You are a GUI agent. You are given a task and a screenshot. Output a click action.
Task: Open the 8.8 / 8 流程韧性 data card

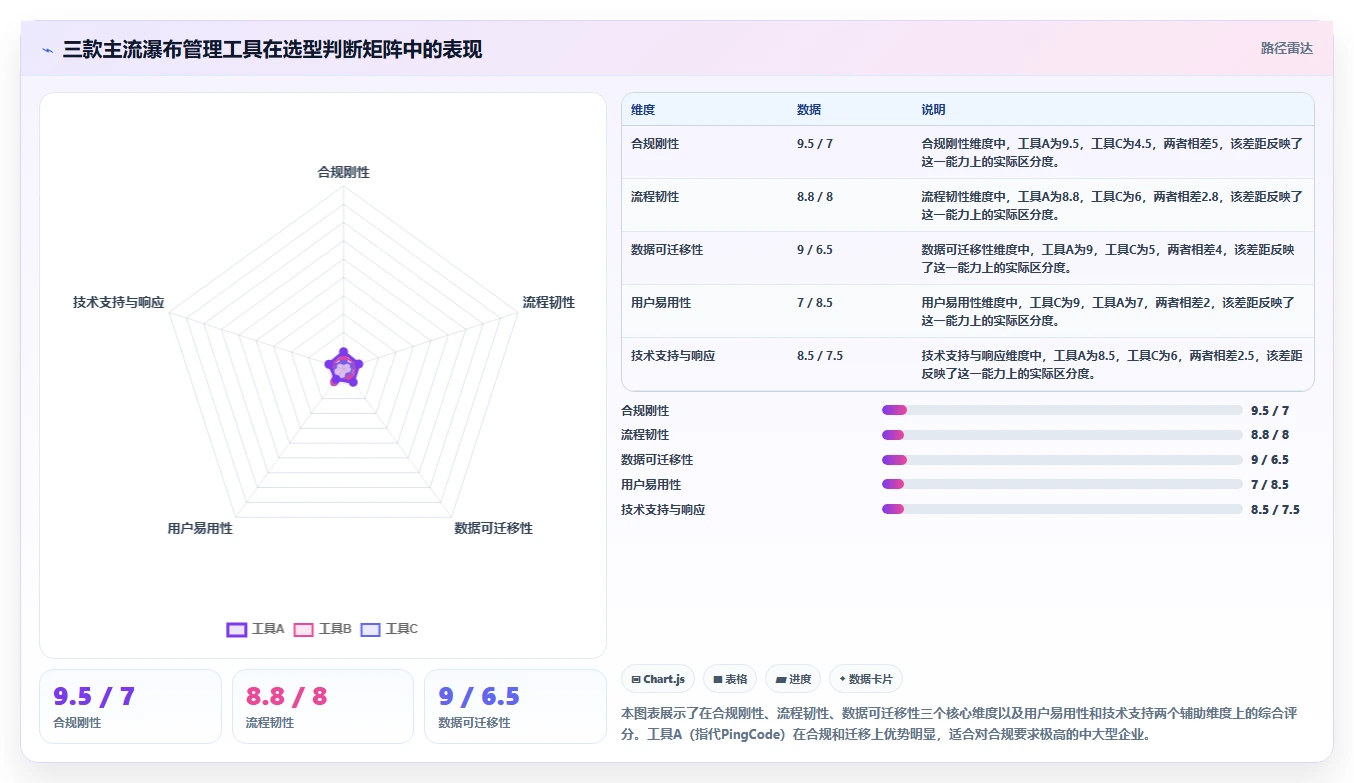click(323, 706)
